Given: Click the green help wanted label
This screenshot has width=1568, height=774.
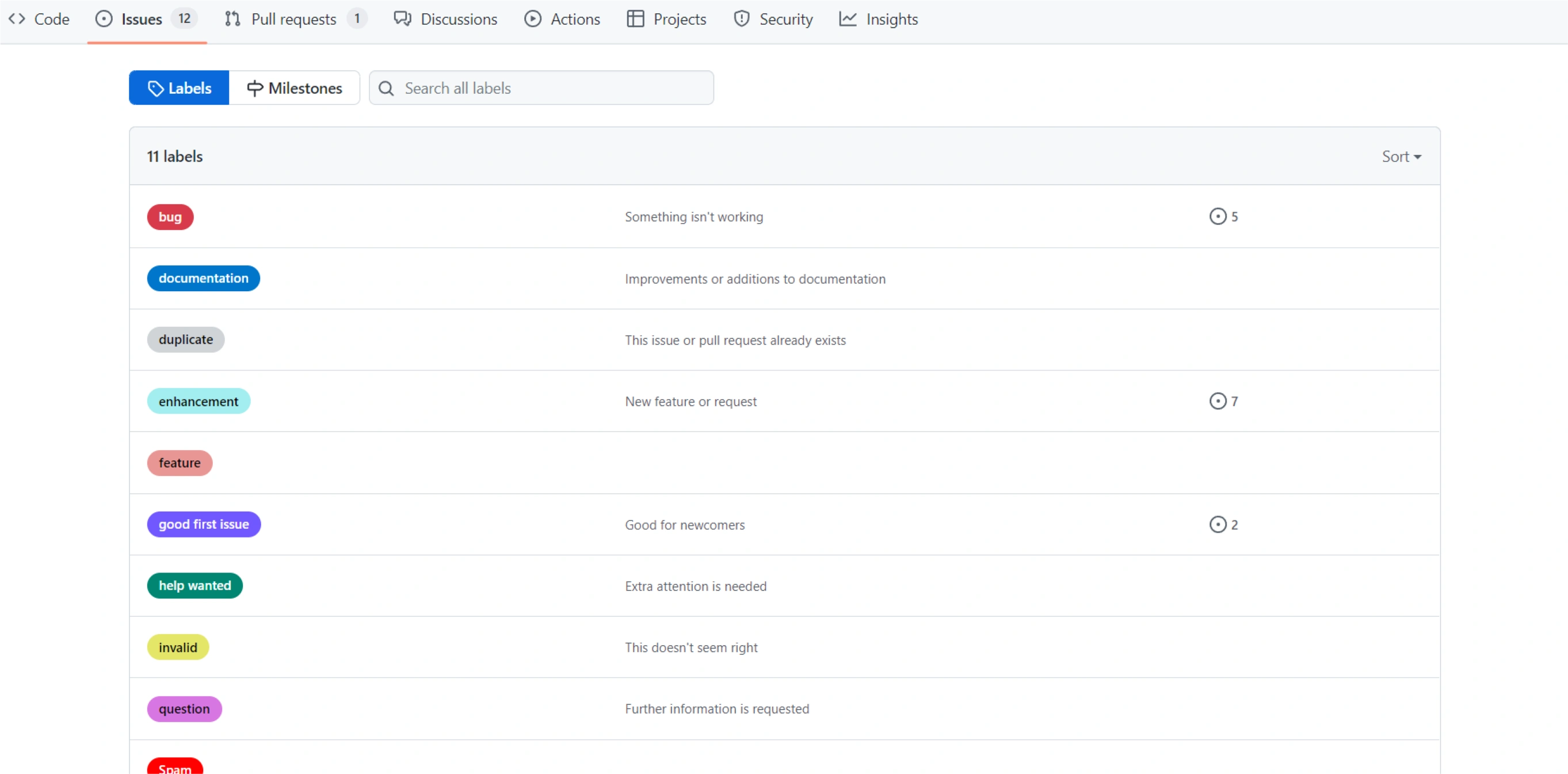Looking at the screenshot, I should (195, 586).
